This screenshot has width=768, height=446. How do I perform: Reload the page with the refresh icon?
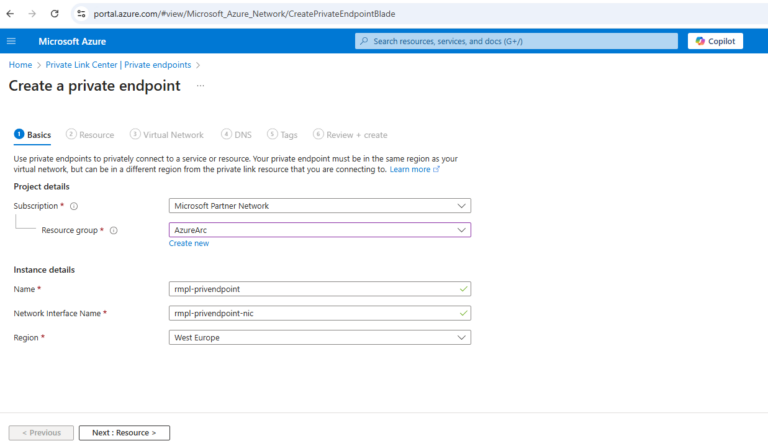pyautogui.click(x=54, y=14)
